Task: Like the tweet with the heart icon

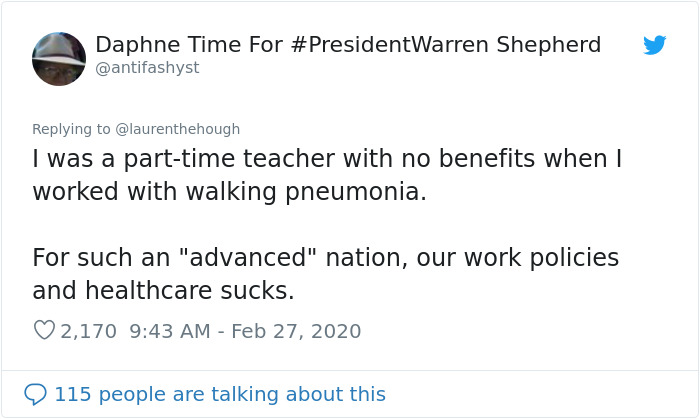Action: click(x=44, y=330)
